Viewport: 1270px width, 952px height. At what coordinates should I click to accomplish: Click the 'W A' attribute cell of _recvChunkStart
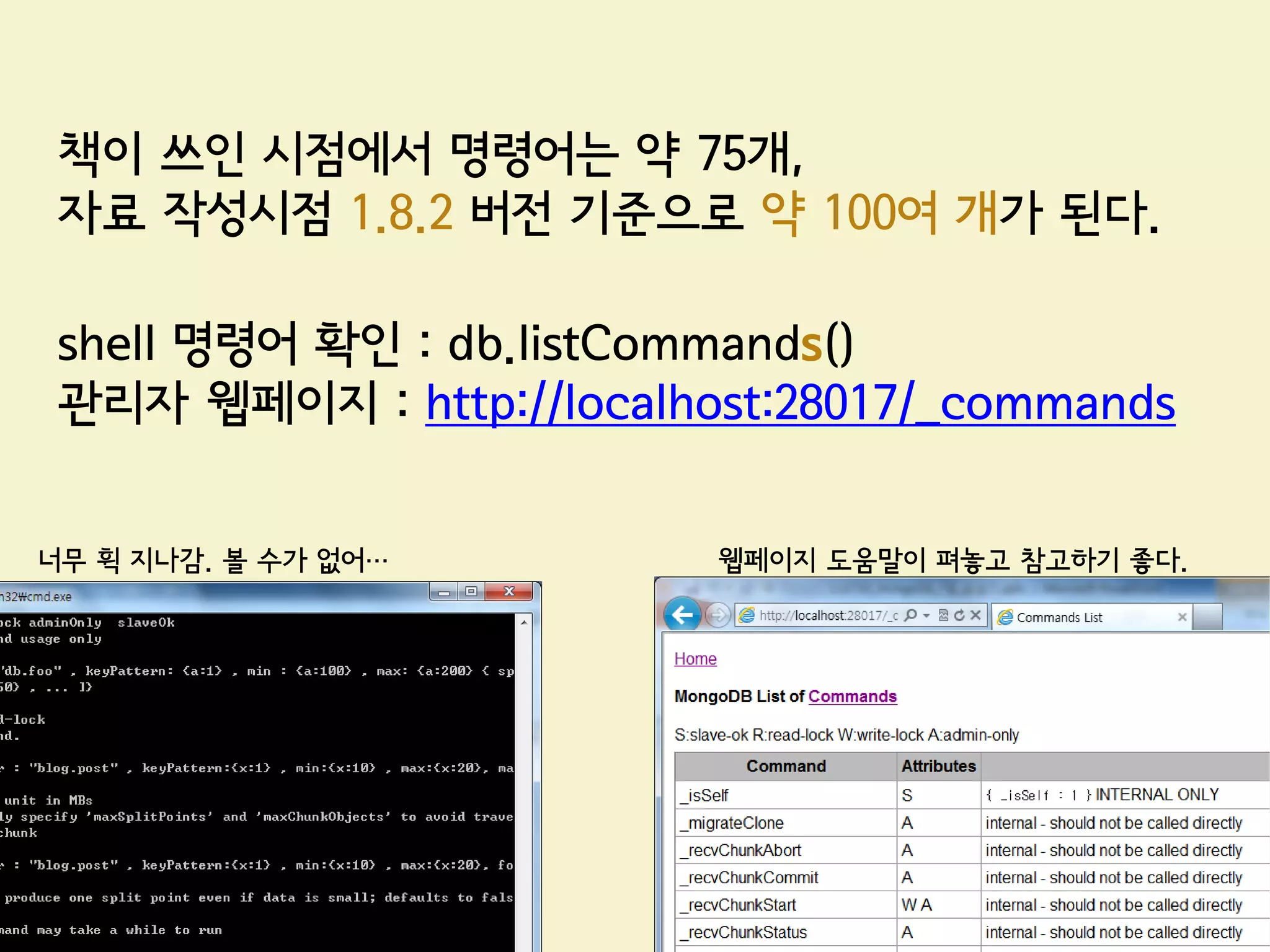(938, 905)
